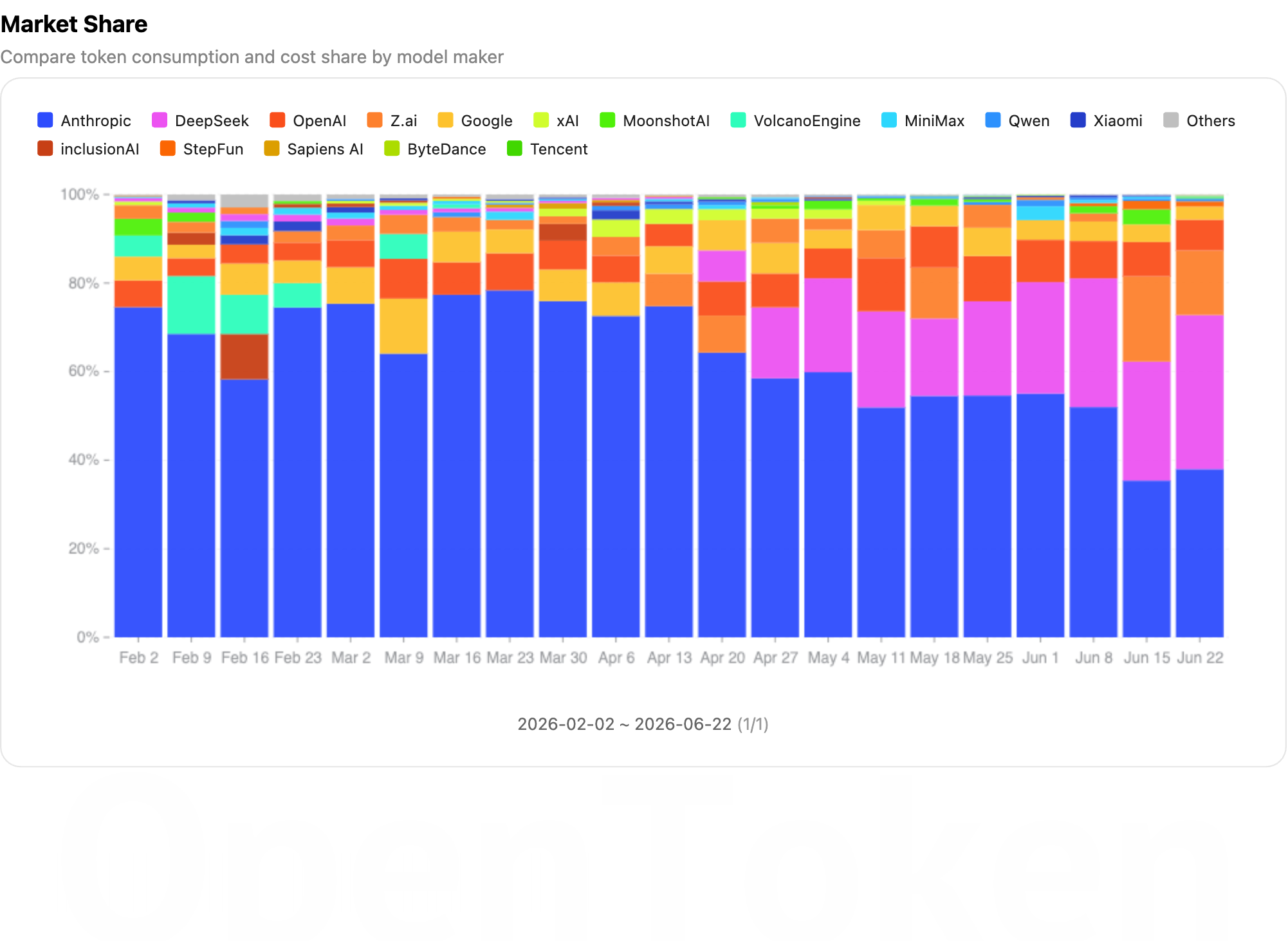The image size is (1288, 941).
Task: Click the ByteDance legend label
Action: 446,149
